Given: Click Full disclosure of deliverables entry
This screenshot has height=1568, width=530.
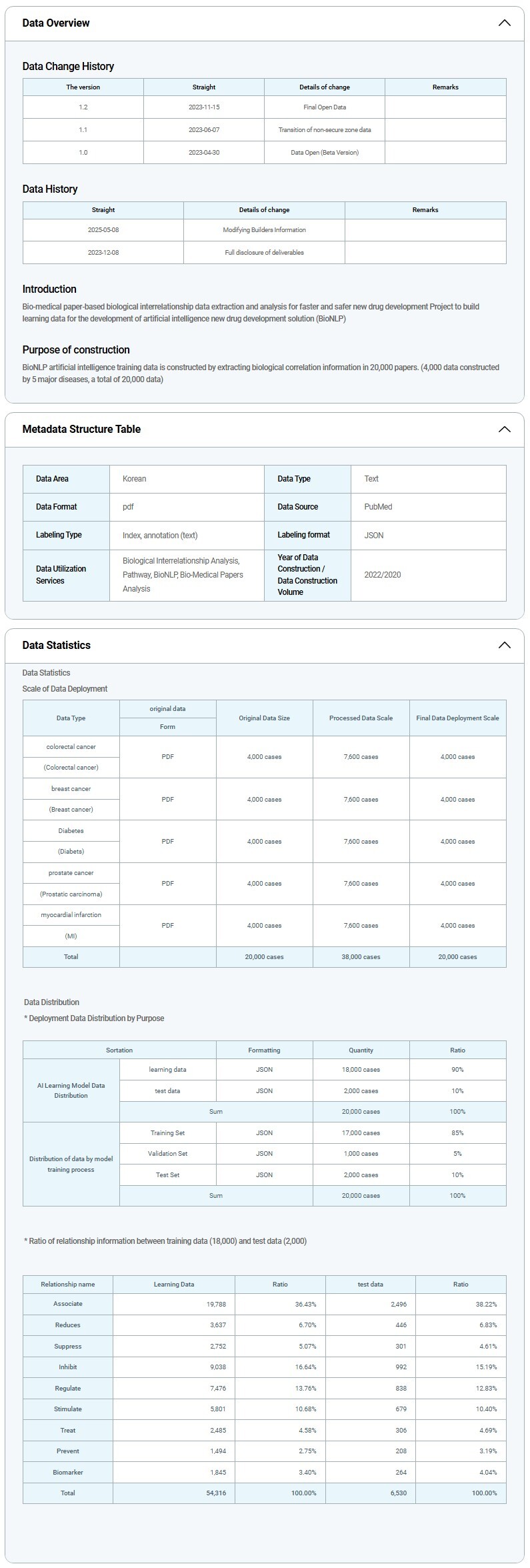Looking at the screenshot, I should (264, 253).
